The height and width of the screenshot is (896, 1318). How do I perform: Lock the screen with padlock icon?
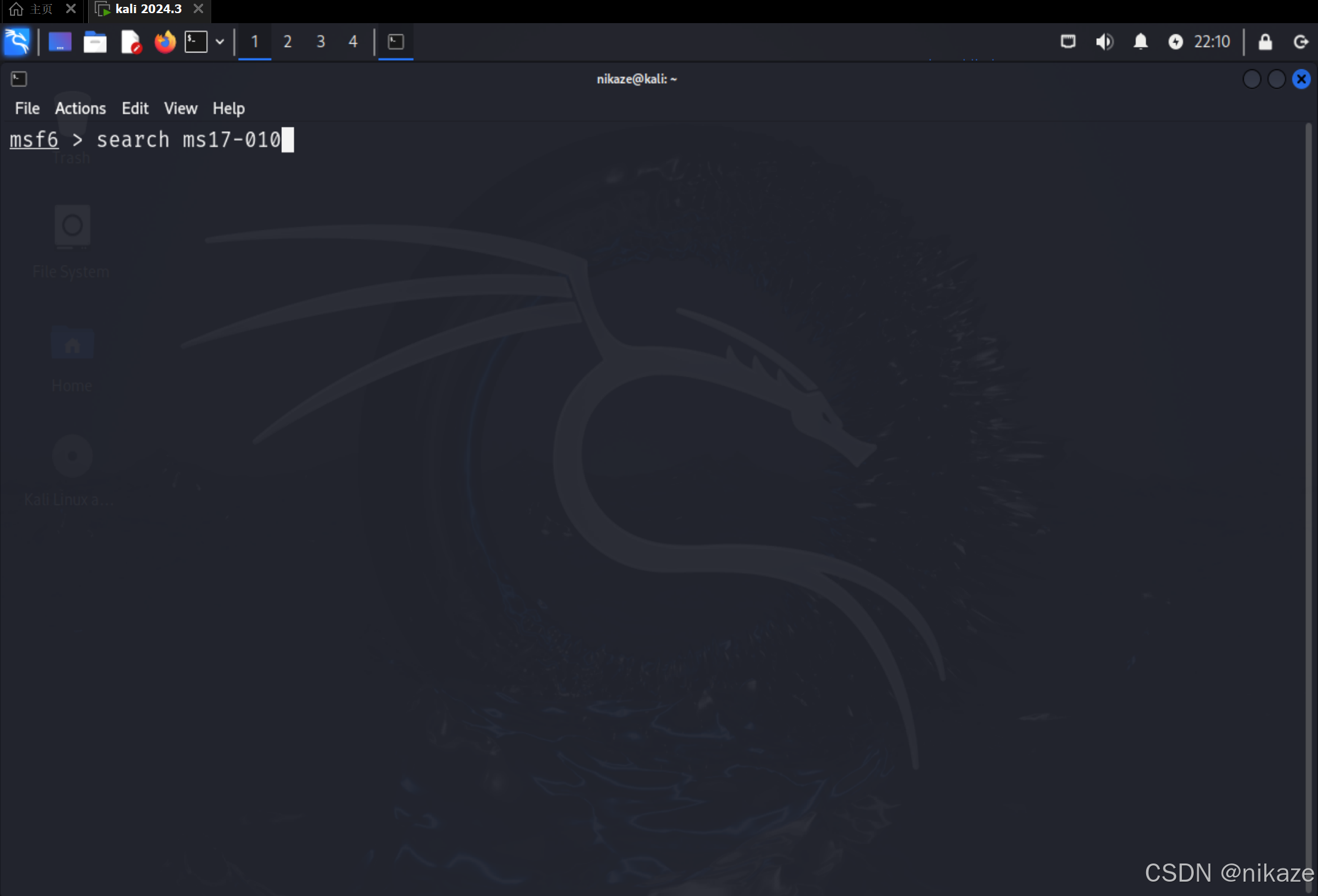[x=1265, y=42]
